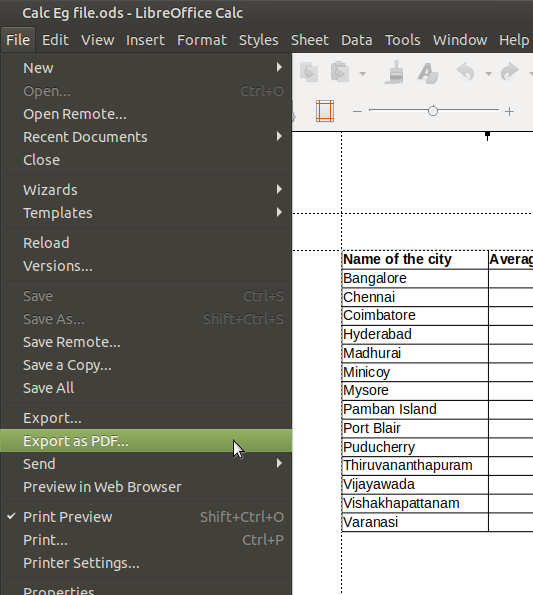Expand the Wizards submenu
Viewport: 533px width, 595px height.
pos(146,190)
